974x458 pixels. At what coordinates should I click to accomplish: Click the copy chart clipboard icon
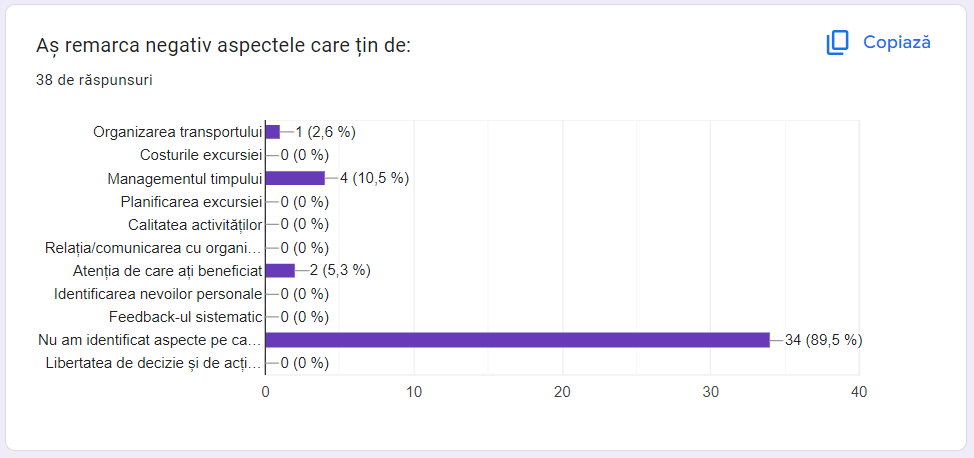pyautogui.click(x=837, y=42)
